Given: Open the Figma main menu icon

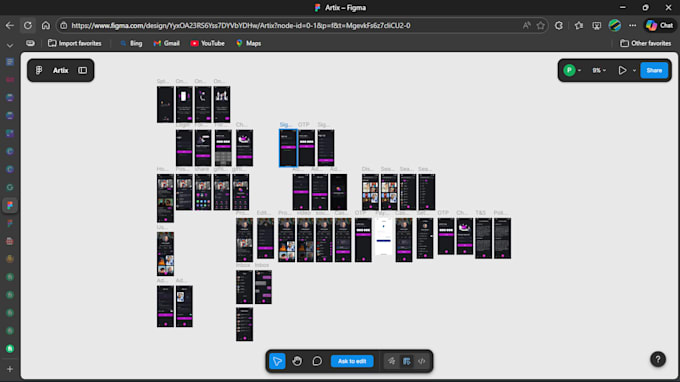Looking at the screenshot, I should (39, 70).
